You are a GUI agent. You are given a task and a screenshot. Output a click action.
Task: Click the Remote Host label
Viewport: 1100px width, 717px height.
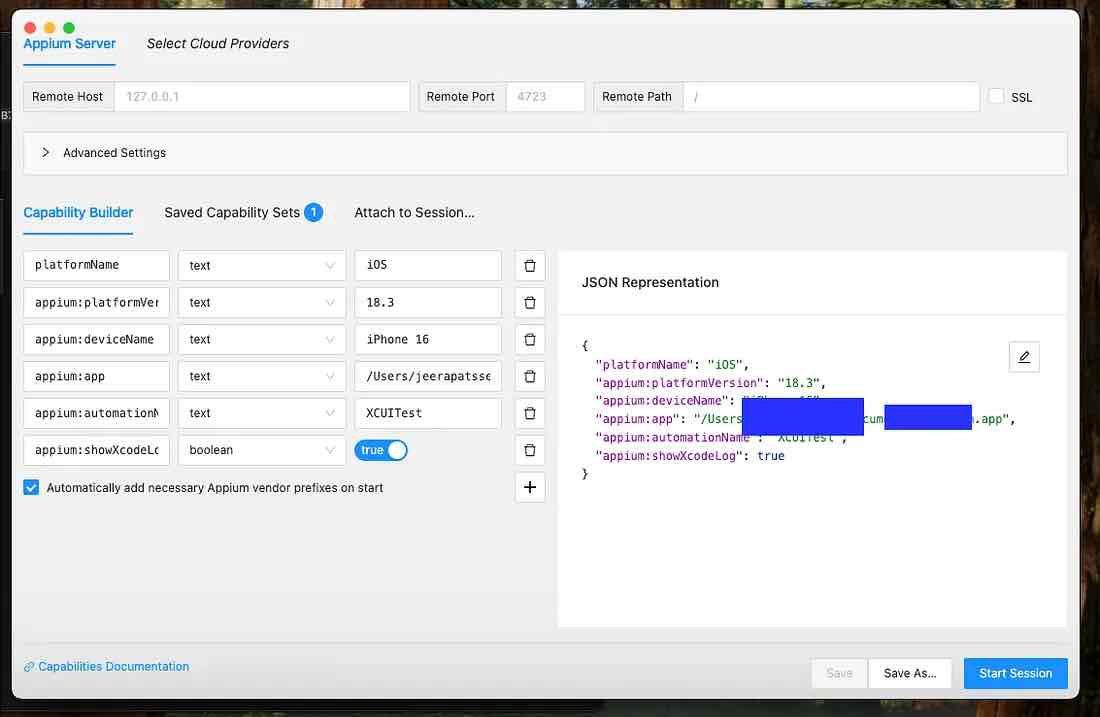[x=67, y=97]
